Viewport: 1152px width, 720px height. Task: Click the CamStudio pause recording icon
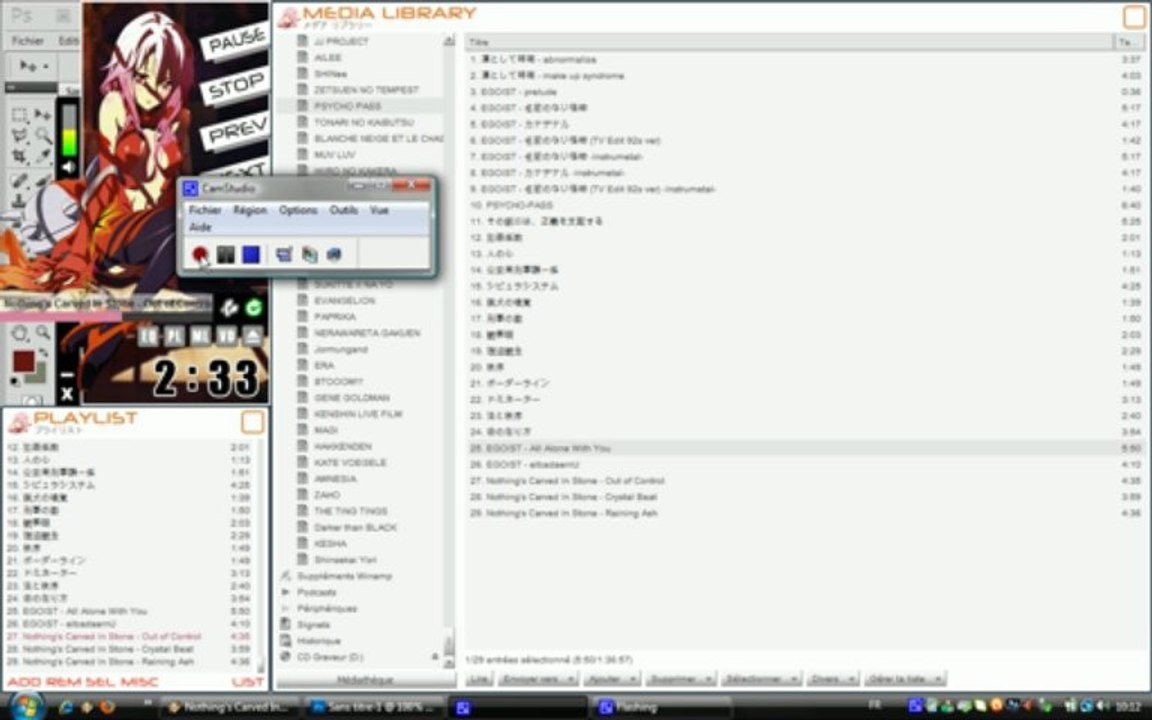[226, 254]
